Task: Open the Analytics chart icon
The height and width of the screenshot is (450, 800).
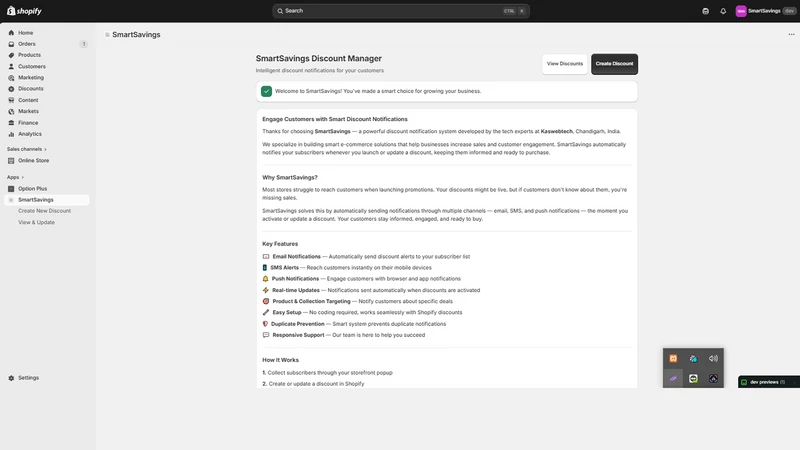Action: tap(11, 134)
